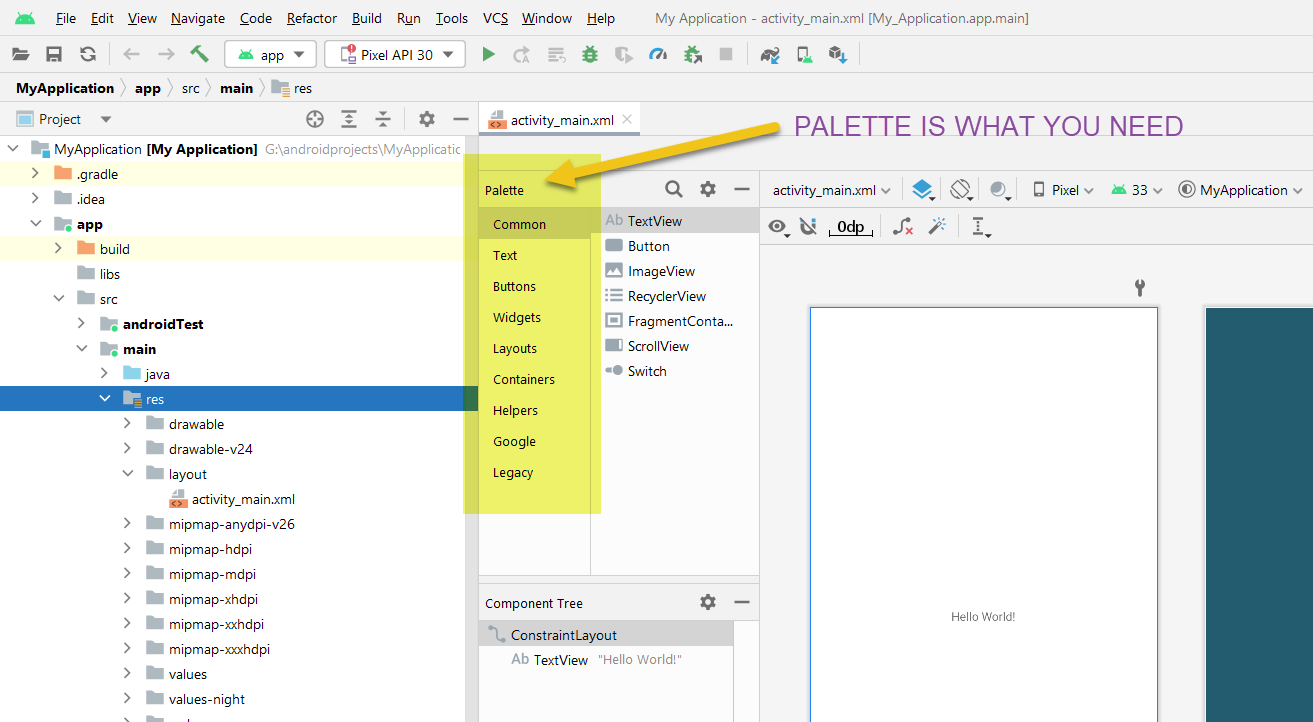Click the Back navigation arrow
Image resolution: width=1313 pixels, height=722 pixels.
click(131, 55)
